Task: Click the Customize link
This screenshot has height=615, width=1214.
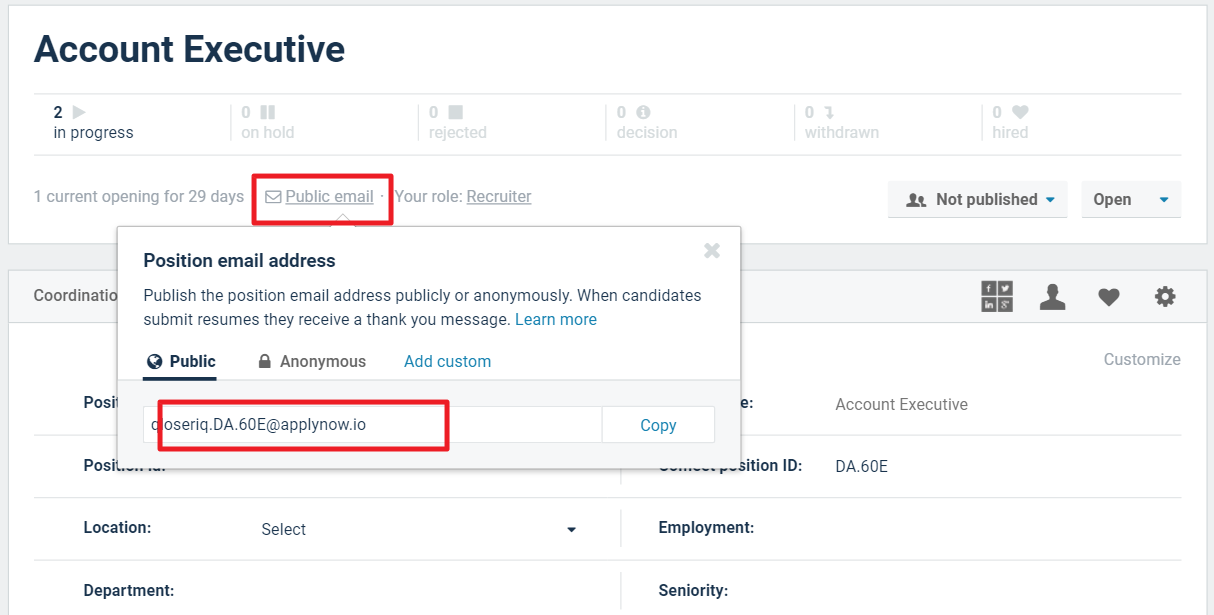Action: point(1141,359)
